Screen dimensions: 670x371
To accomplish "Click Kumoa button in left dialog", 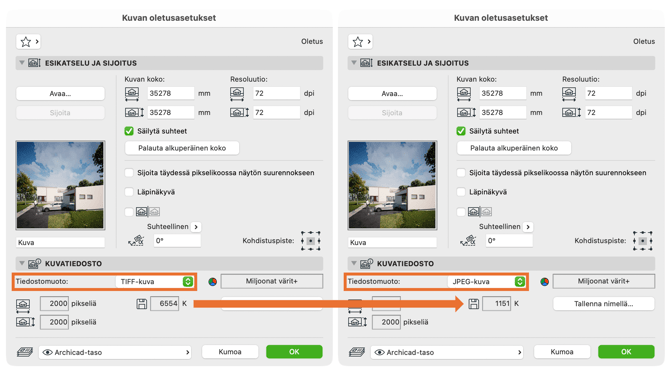I will pyautogui.click(x=230, y=352).
